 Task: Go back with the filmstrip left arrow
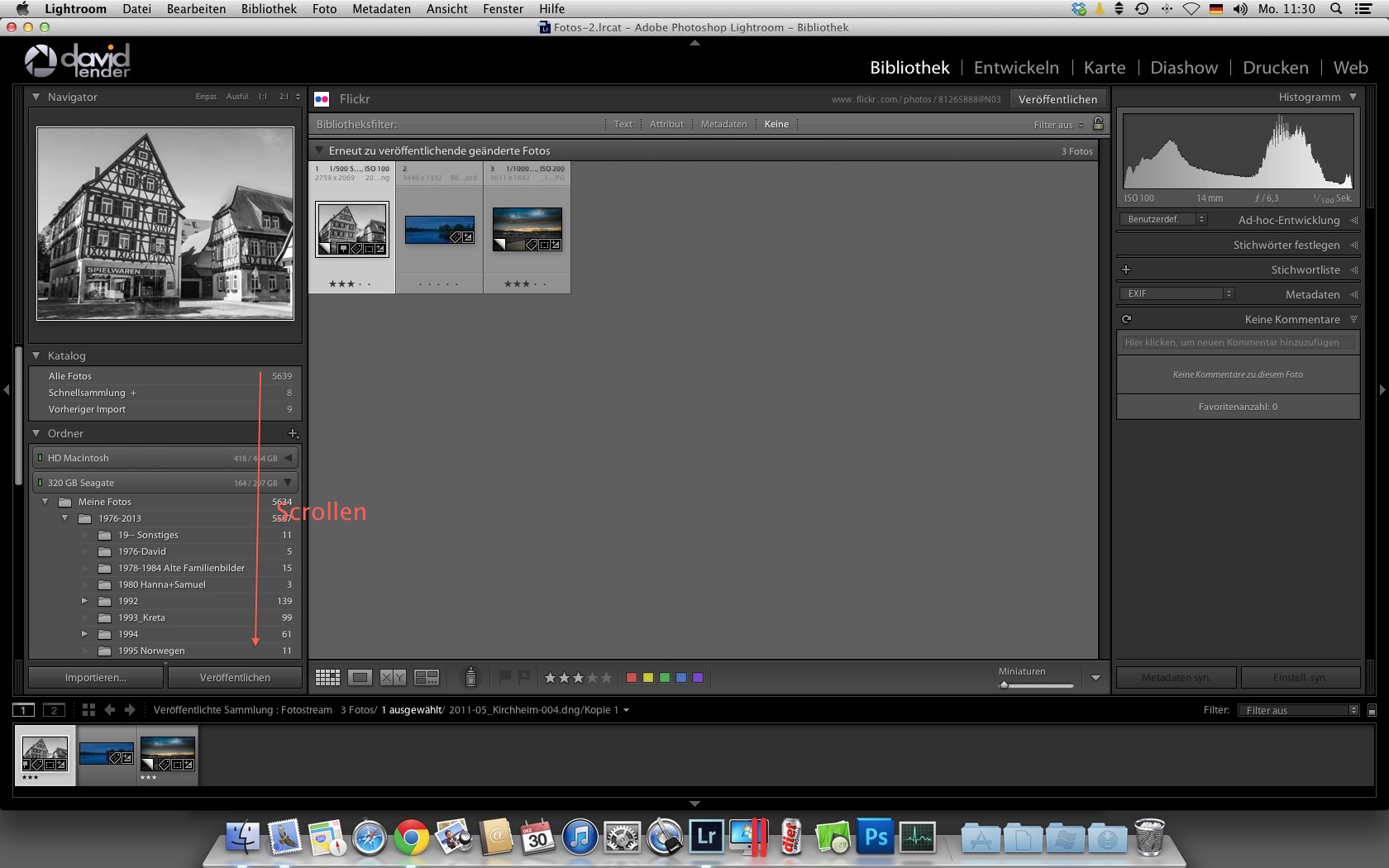tap(109, 710)
